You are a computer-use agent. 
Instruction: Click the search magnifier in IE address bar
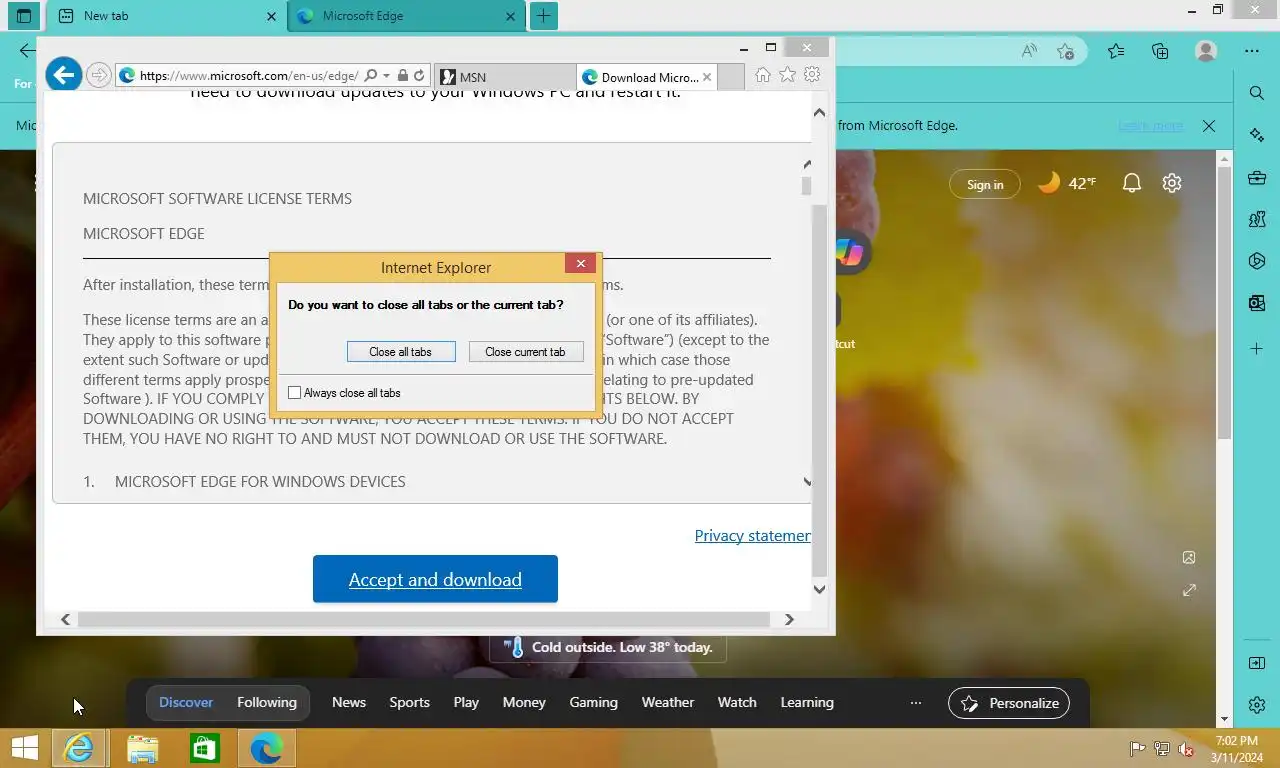[x=371, y=75]
